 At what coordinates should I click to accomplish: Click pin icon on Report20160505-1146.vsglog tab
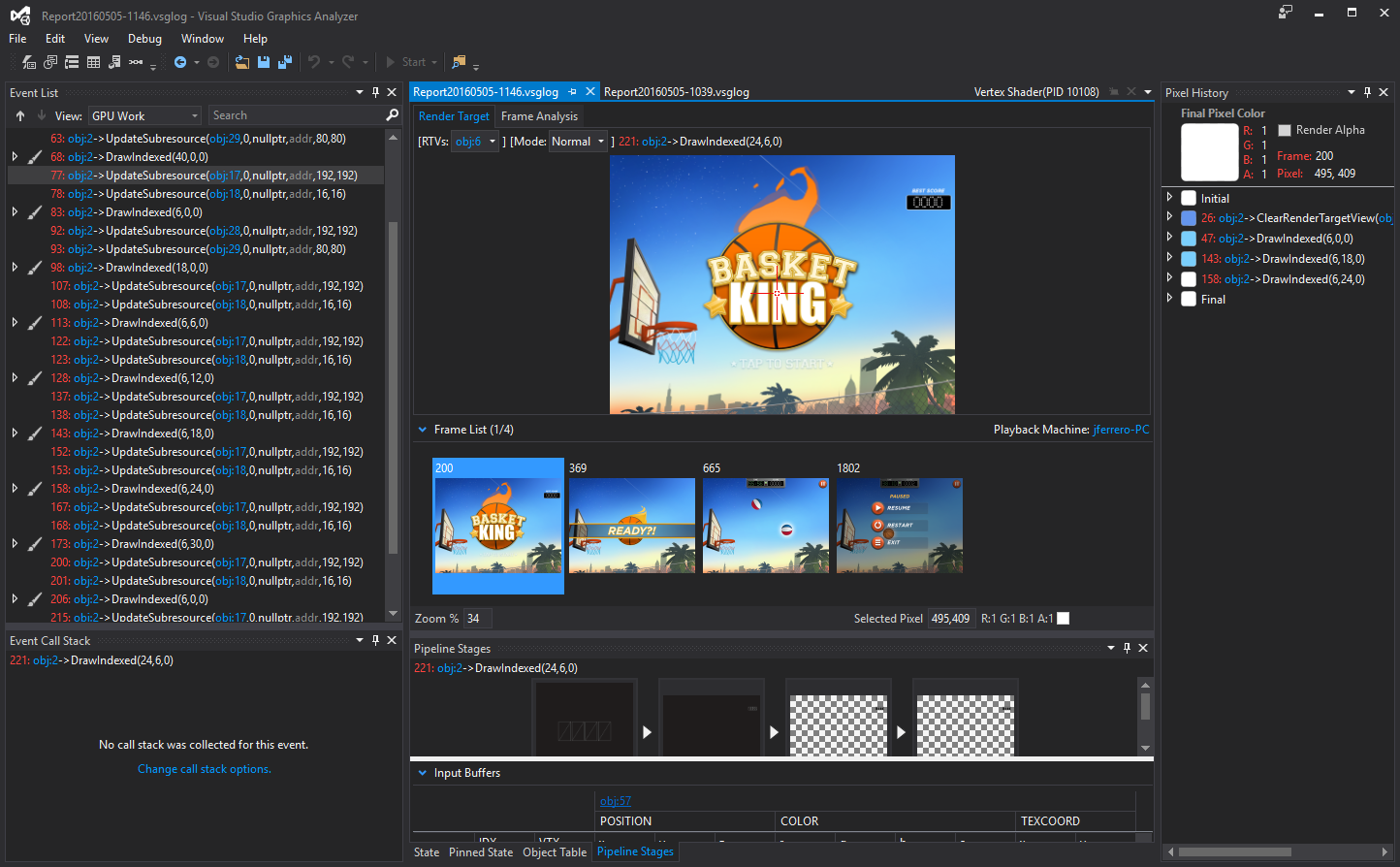pos(572,91)
